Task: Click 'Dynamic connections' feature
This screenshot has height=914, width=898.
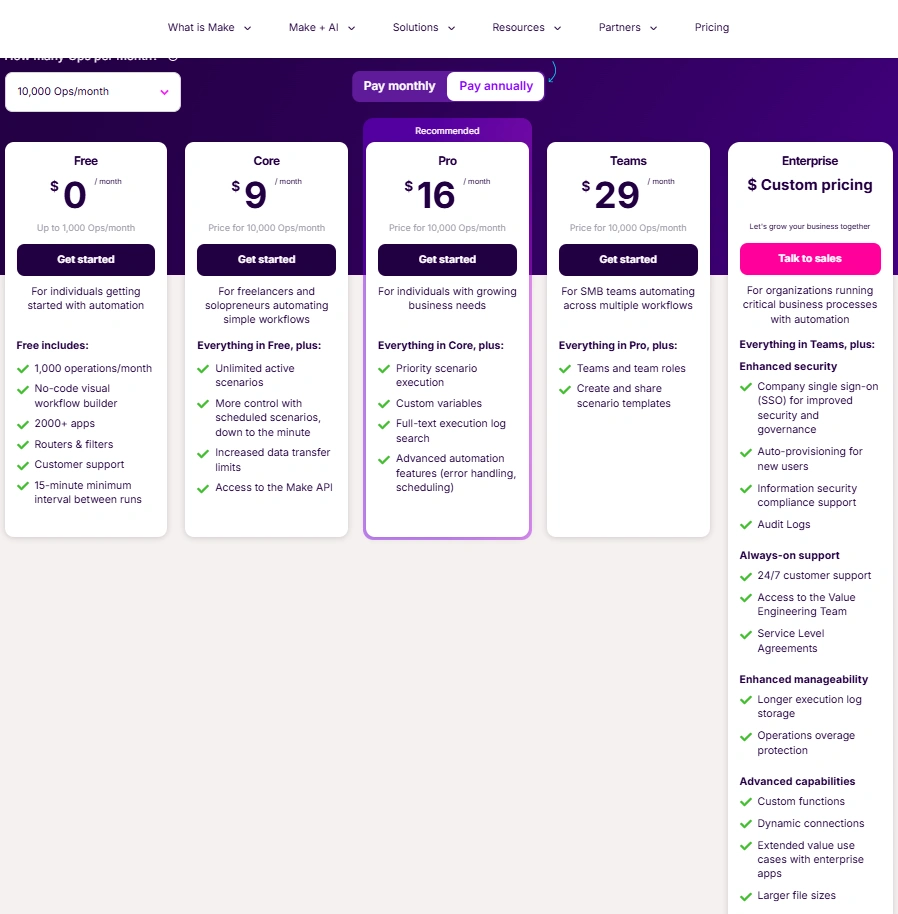Action: pos(811,824)
